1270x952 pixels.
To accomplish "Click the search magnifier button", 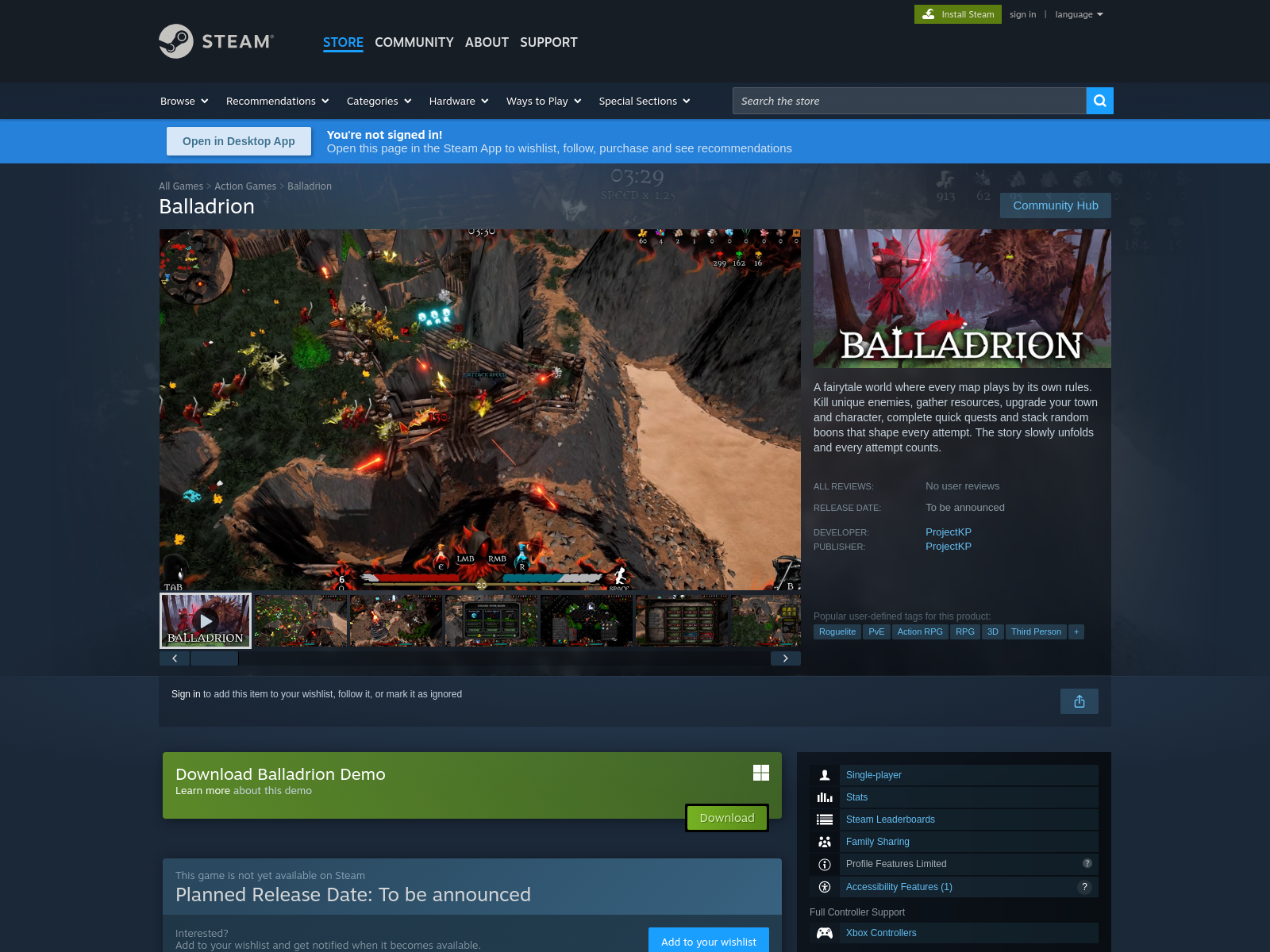I will click(1099, 101).
